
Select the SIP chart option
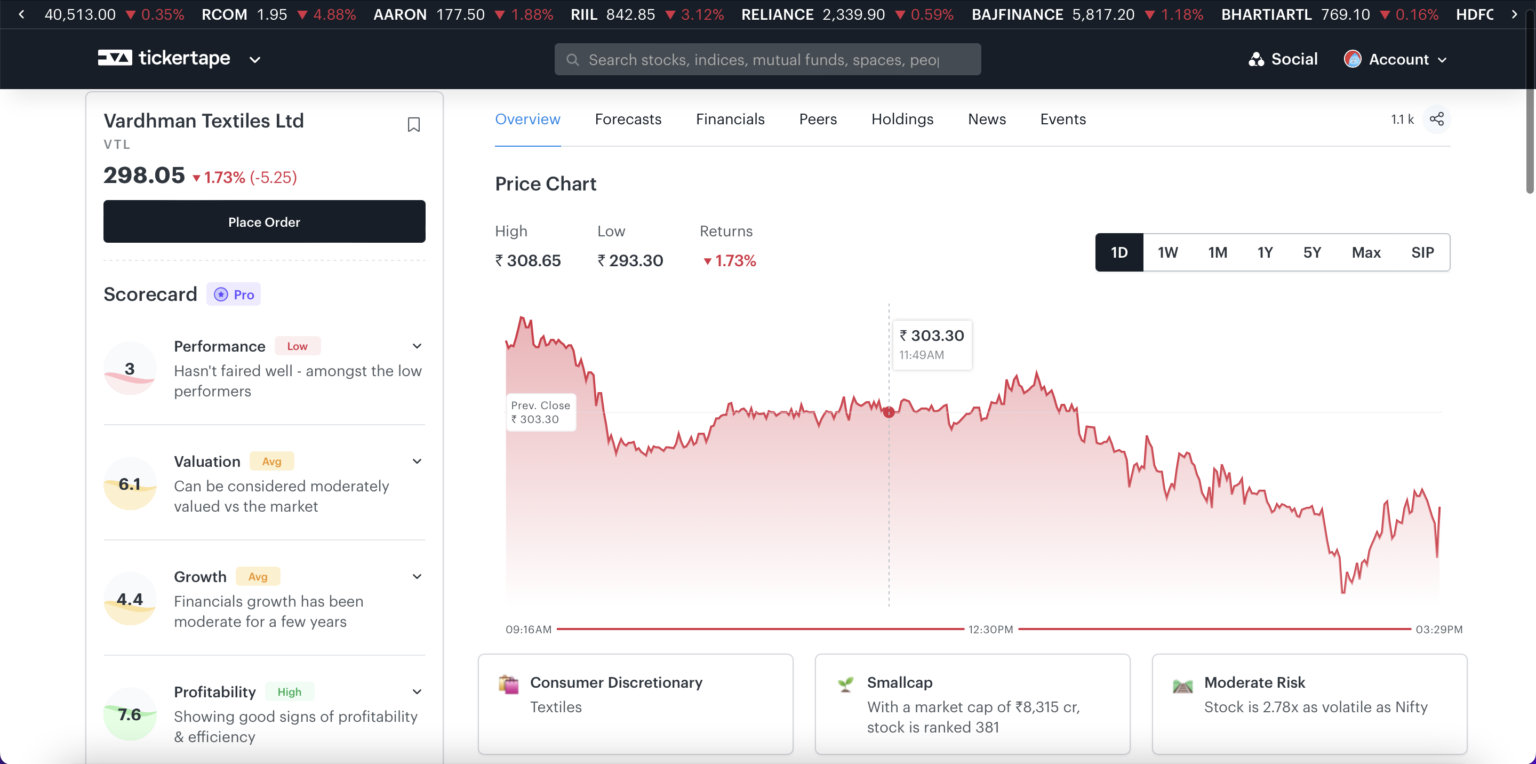[x=1422, y=253]
